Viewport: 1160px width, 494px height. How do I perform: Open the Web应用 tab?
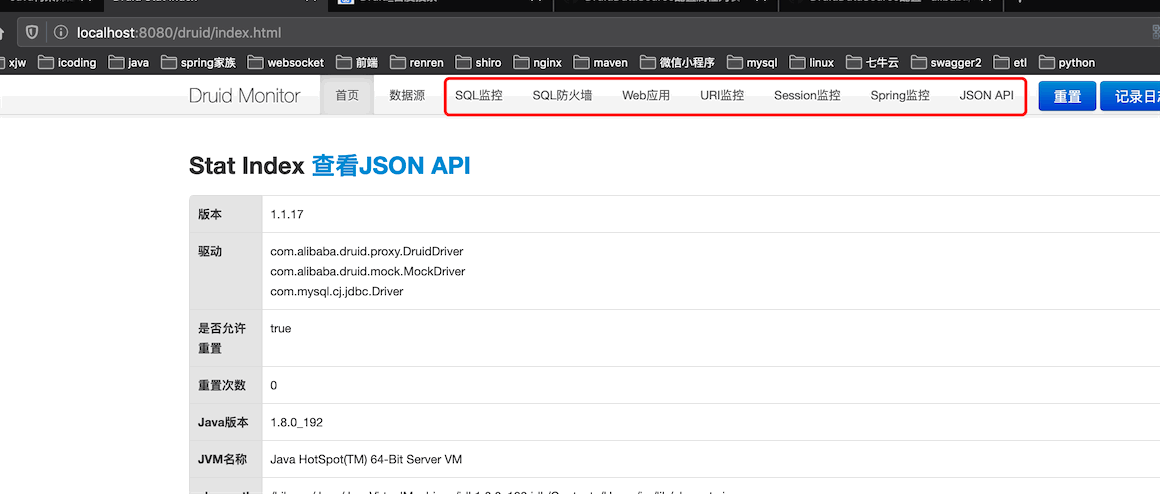(646, 95)
